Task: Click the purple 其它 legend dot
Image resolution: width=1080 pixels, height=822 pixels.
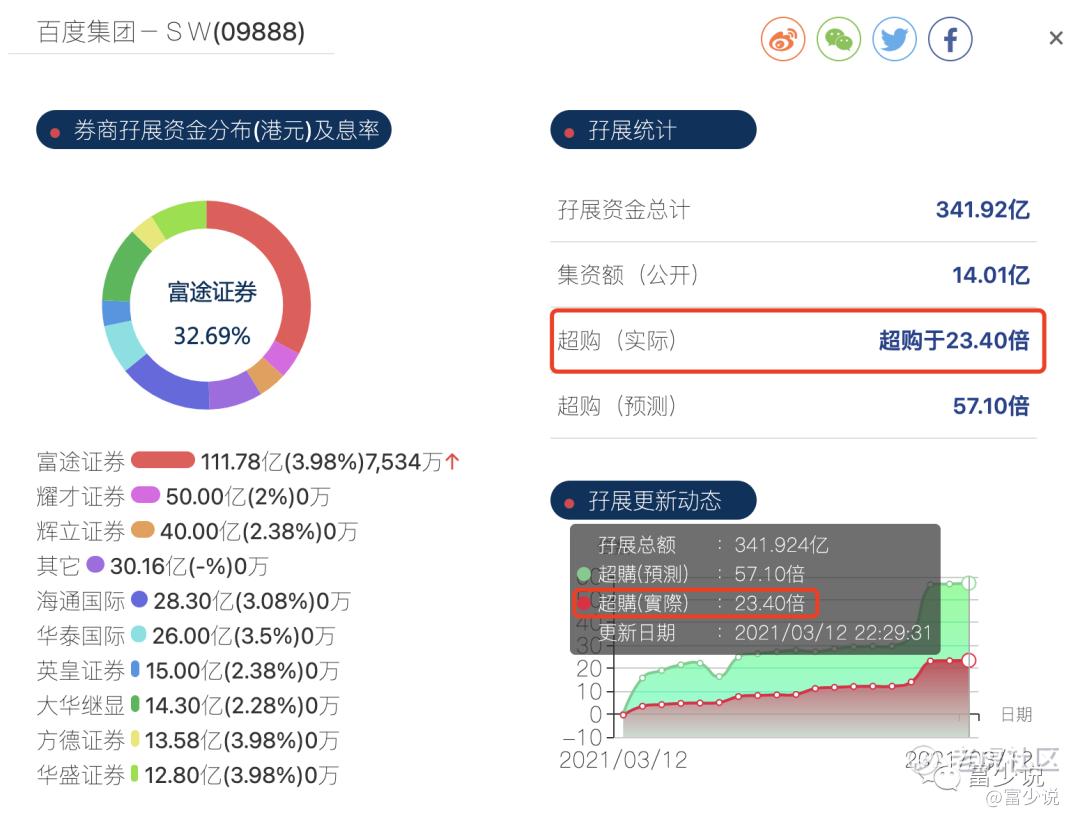Action: tap(95, 565)
